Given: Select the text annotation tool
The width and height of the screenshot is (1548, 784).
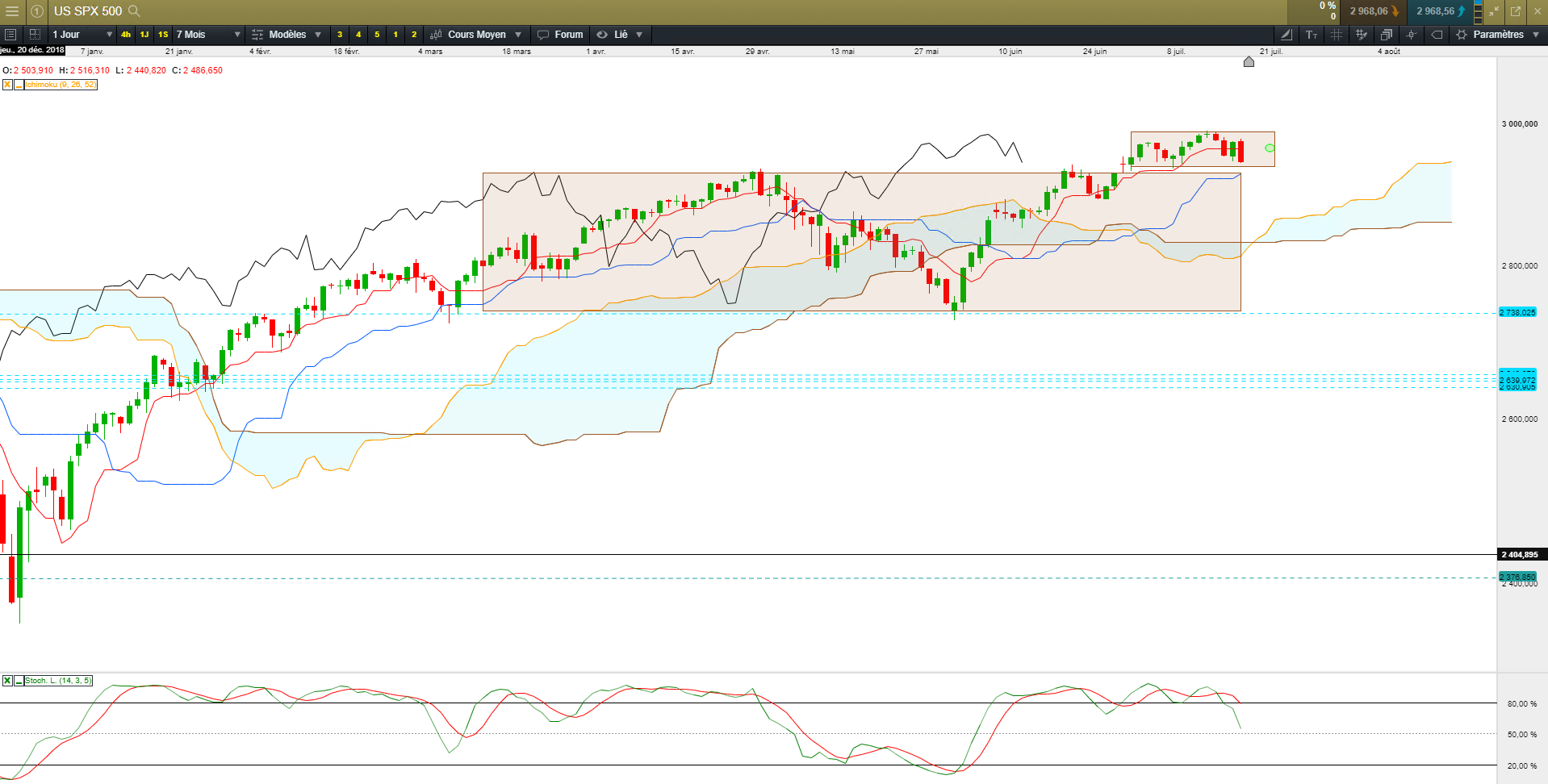Looking at the screenshot, I should (x=1312, y=35).
